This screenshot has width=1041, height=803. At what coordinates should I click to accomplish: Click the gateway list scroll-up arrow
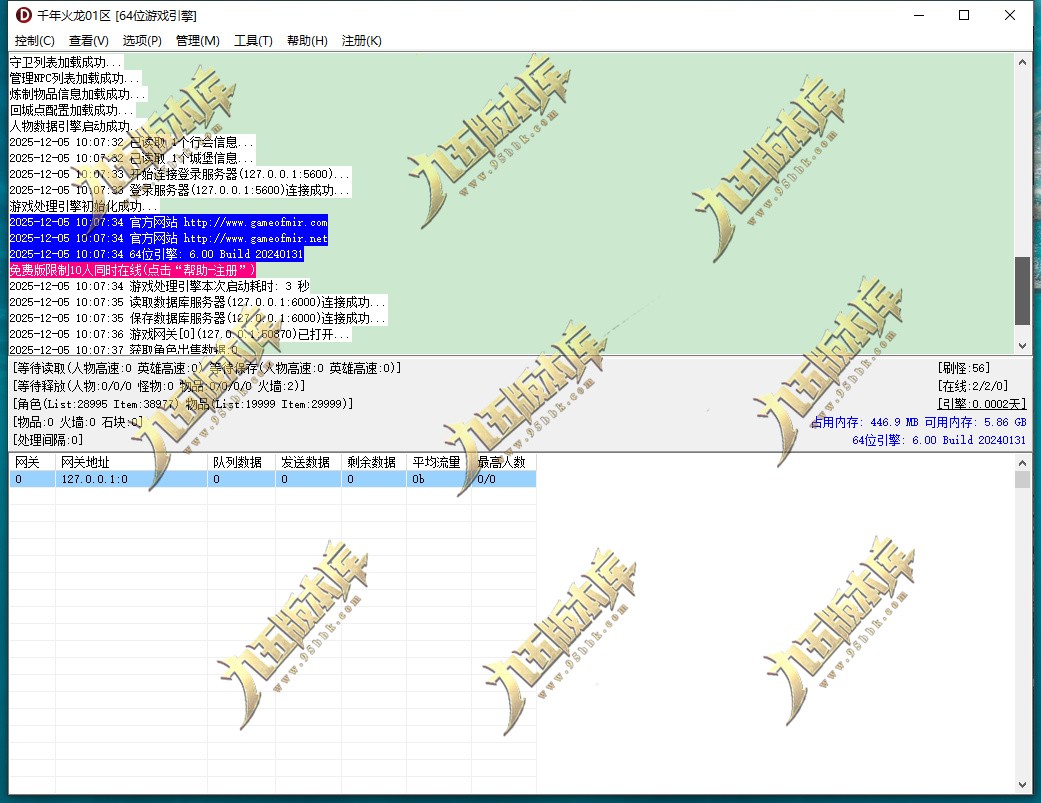pos(1022,463)
